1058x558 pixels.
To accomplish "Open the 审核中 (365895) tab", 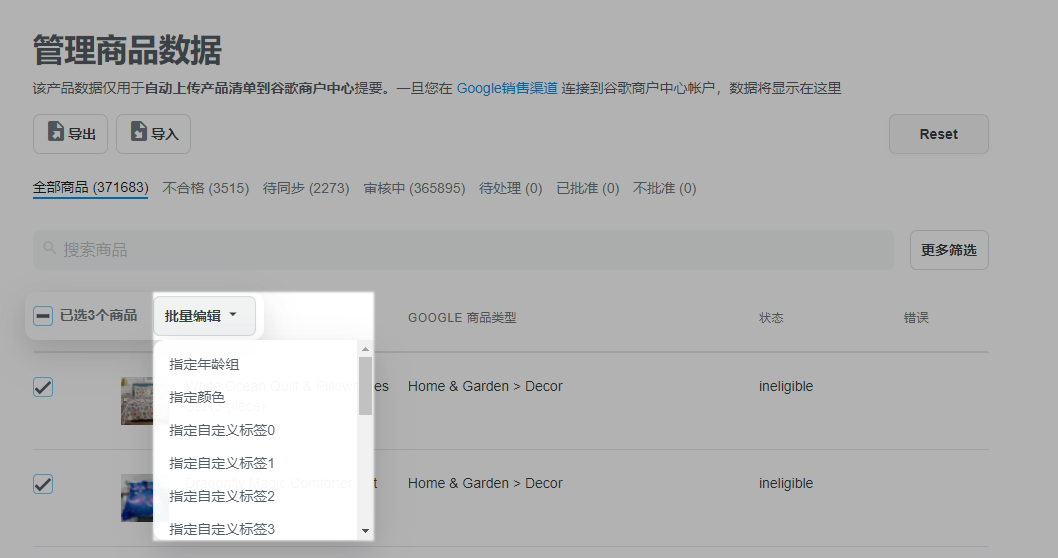I will click(414, 188).
